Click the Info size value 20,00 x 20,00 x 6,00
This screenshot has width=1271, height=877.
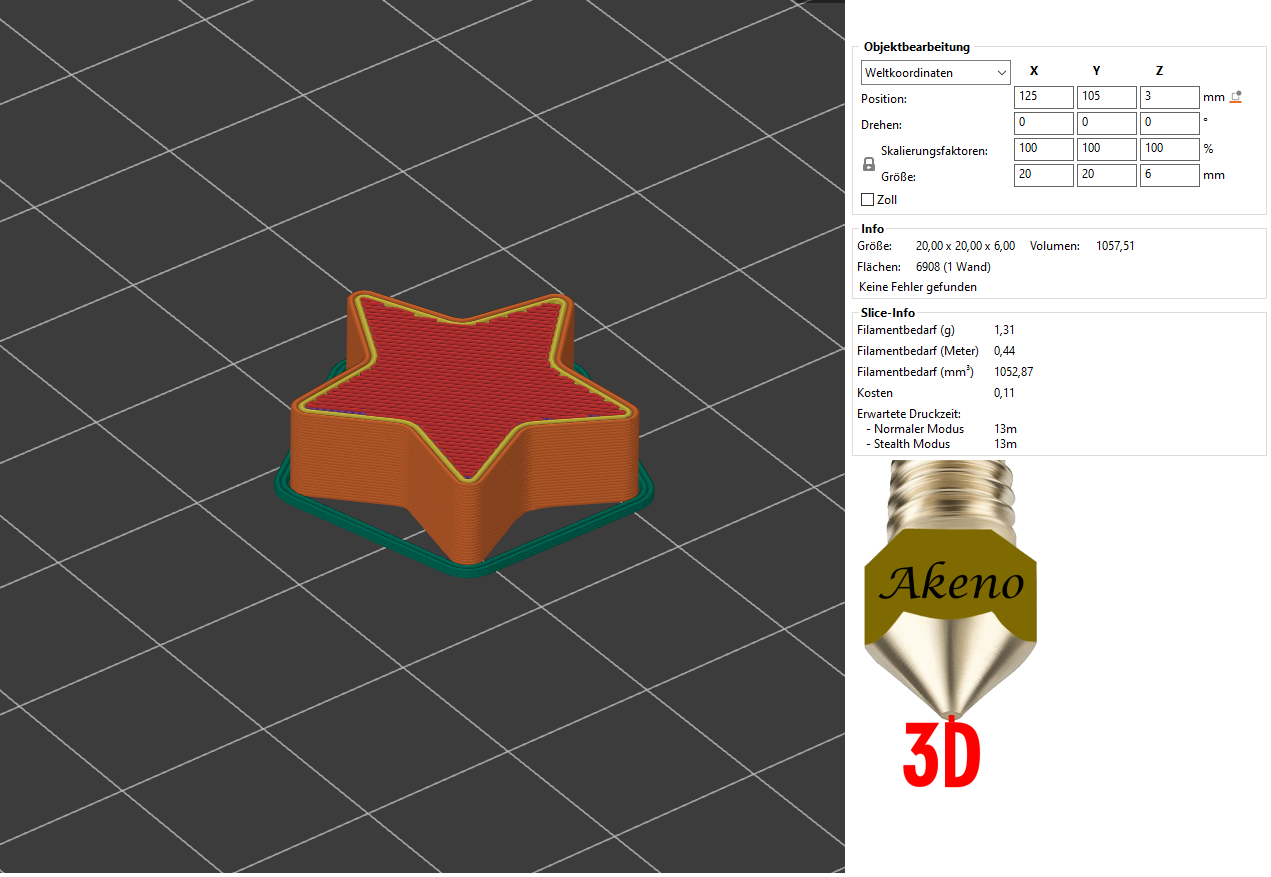(965, 246)
